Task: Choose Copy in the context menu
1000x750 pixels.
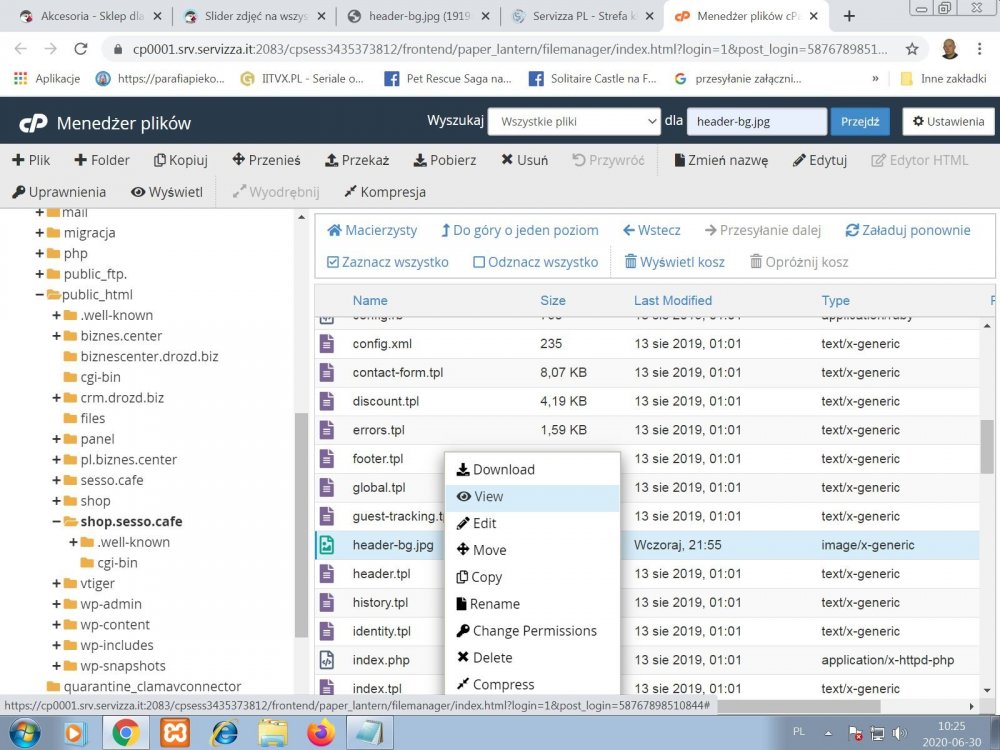Action: click(x=532, y=577)
